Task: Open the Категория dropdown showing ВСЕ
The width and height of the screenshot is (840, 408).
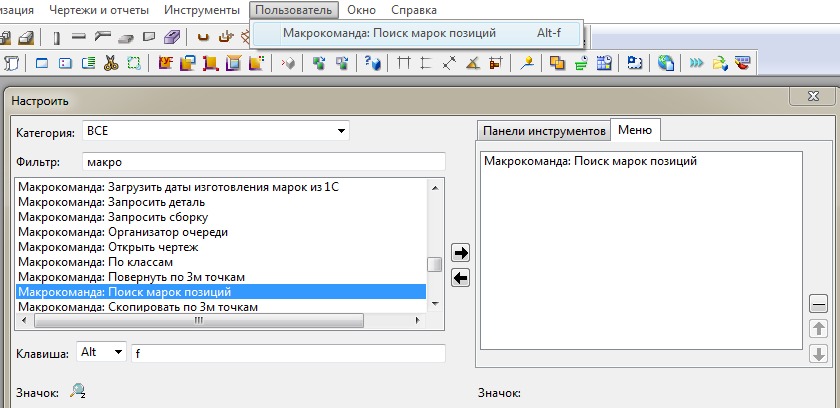Action: [215, 131]
